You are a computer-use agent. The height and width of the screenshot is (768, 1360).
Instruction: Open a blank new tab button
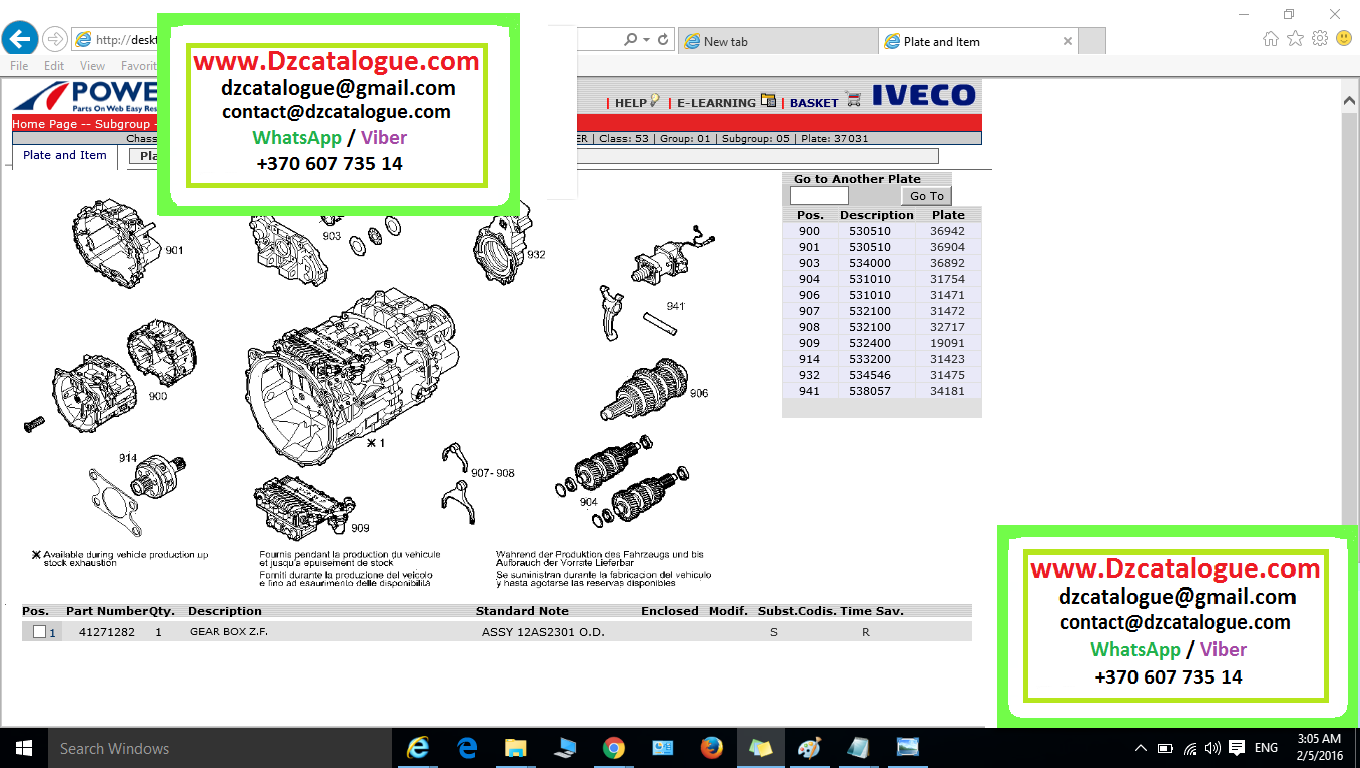pos(1092,41)
